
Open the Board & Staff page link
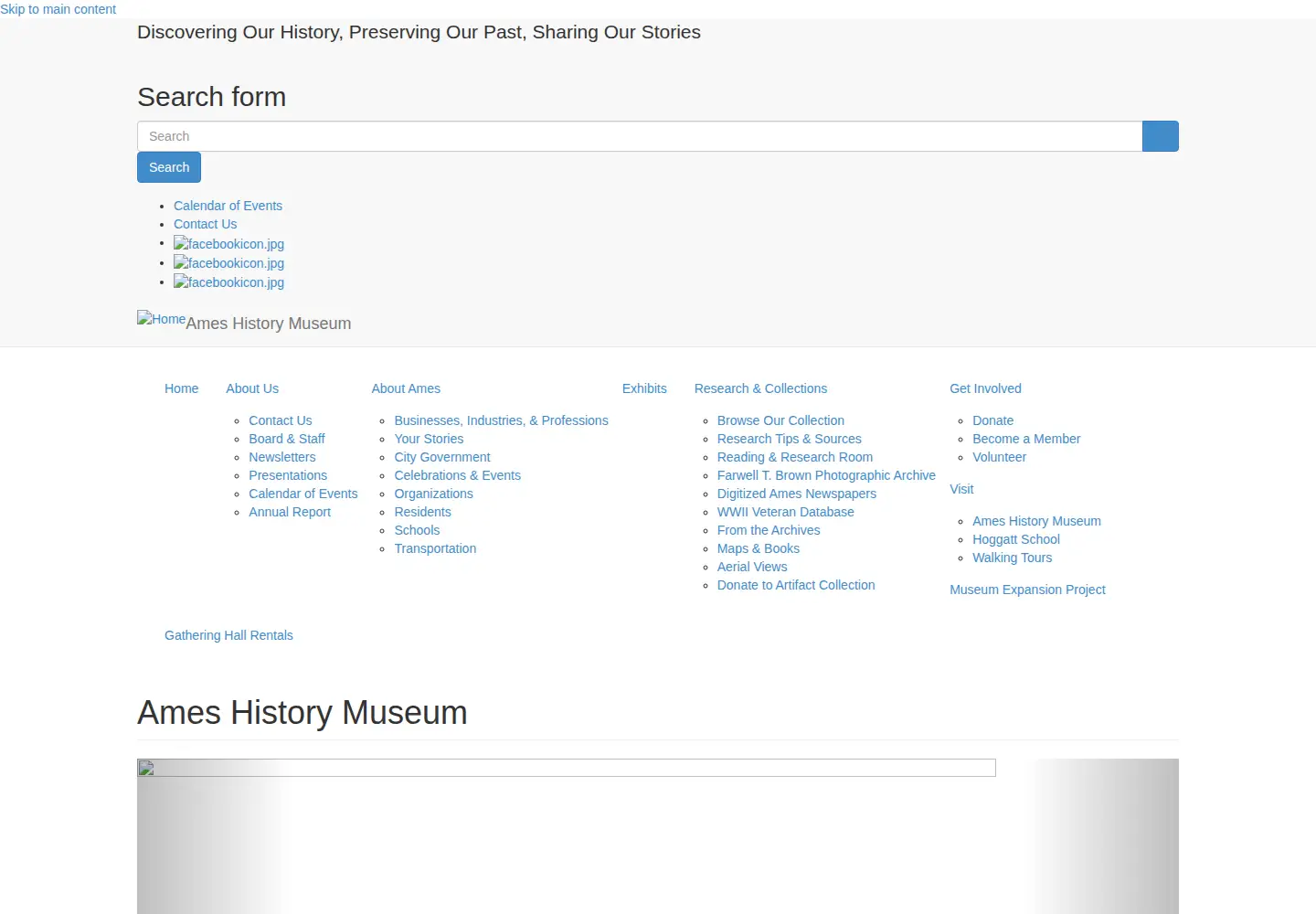[x=286, y=439]
